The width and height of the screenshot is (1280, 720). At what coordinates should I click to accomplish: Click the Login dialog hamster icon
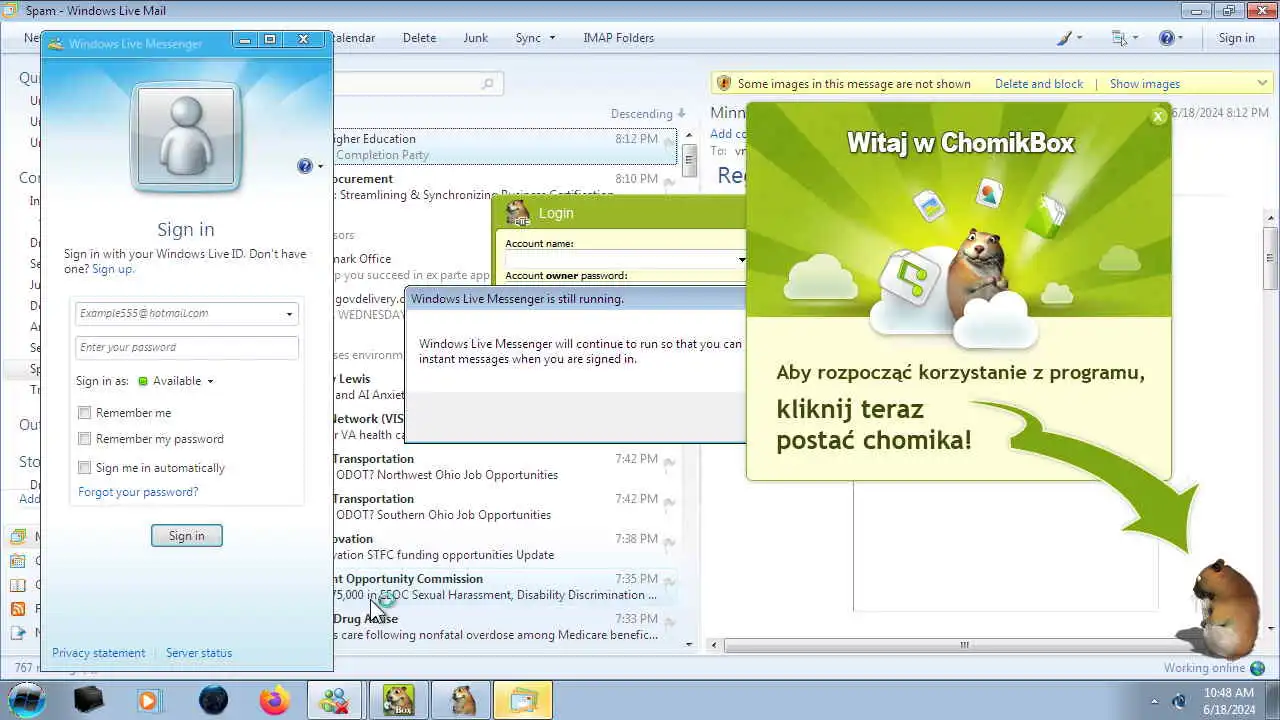[x=517, y=212]
